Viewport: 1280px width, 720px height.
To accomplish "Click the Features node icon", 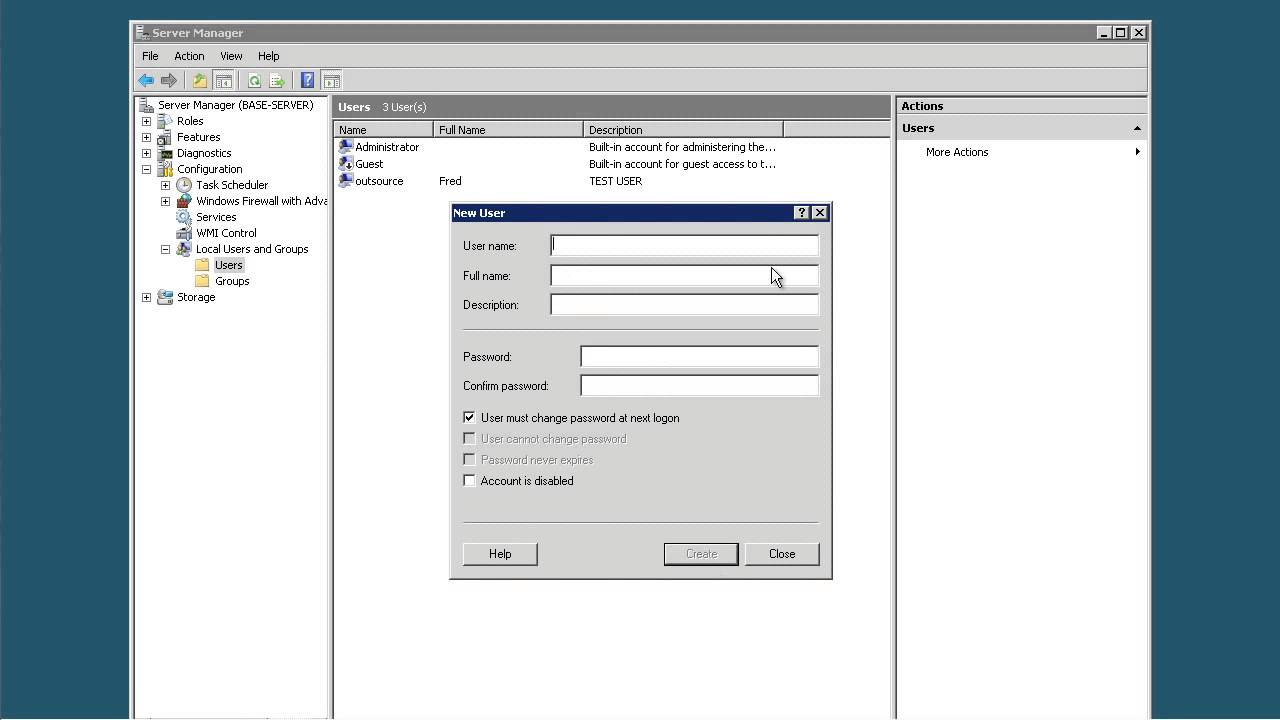I will pyautogui.click(x=165, y=137).
